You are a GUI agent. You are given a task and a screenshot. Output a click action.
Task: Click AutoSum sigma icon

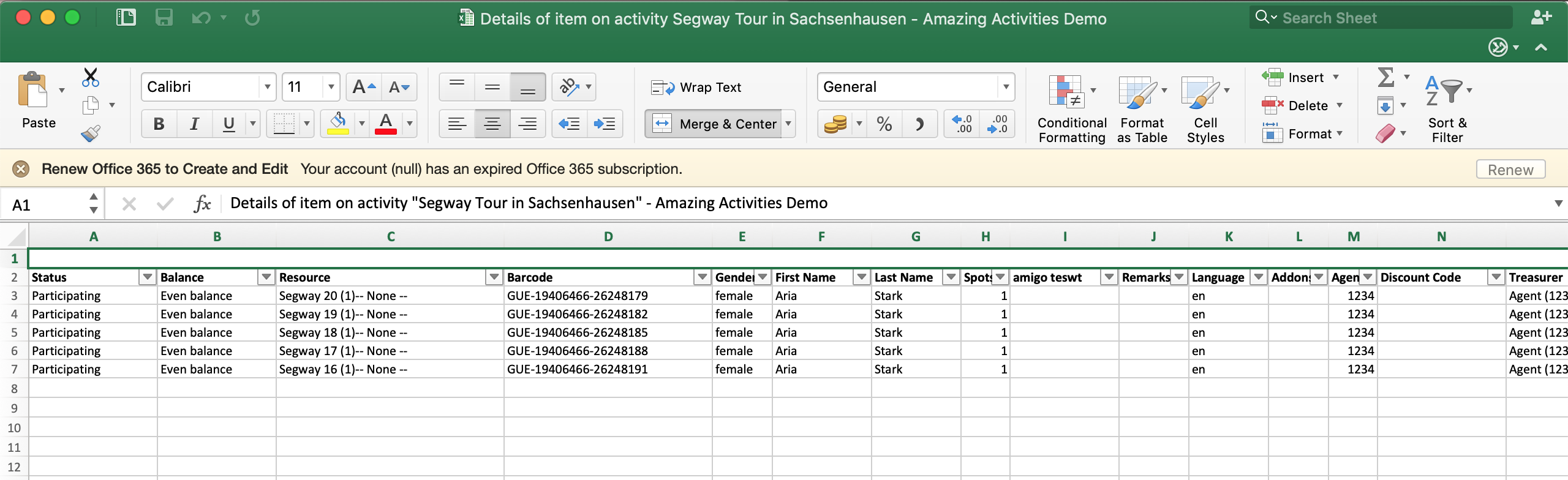[1385, 77]
